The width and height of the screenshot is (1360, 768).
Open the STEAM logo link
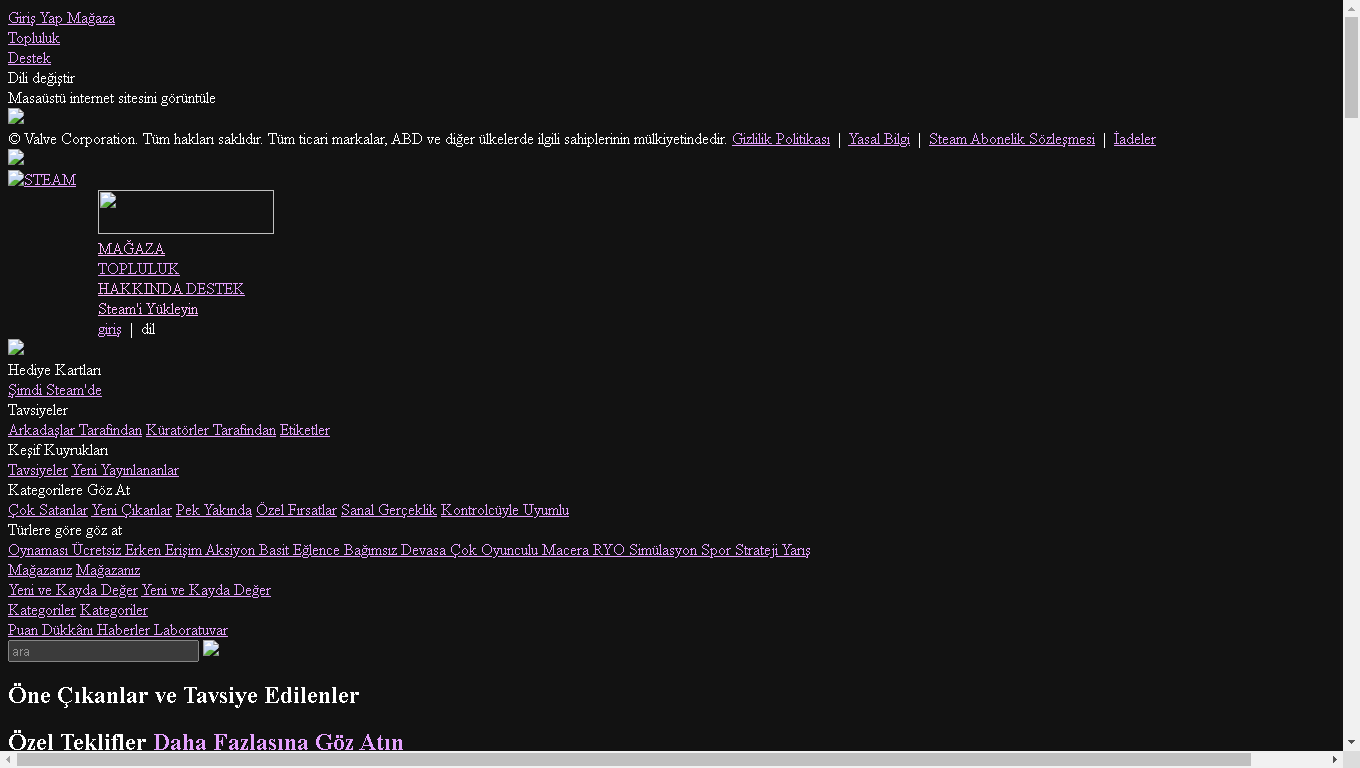(42, 180)
